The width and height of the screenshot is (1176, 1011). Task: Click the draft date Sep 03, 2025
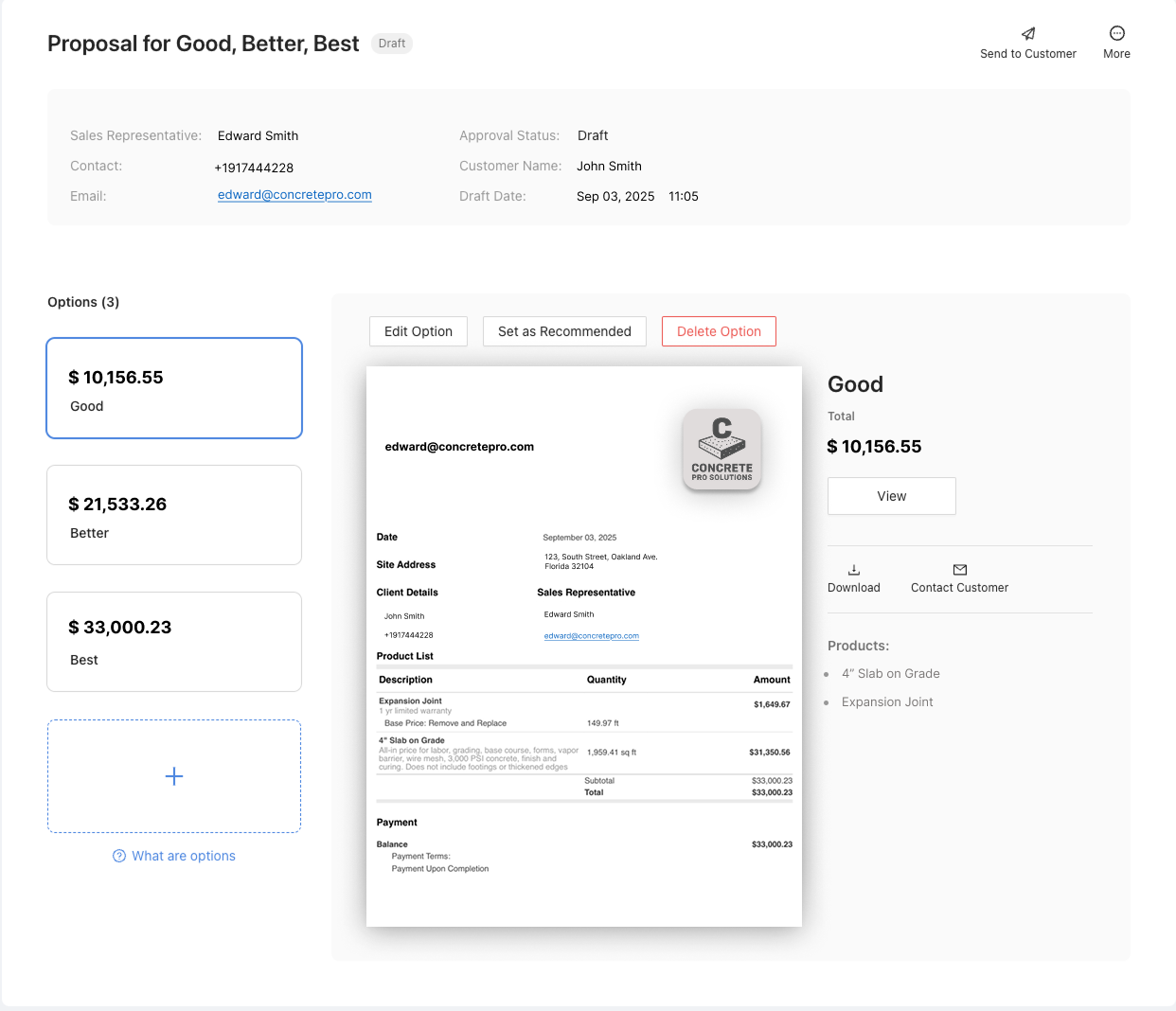(x=615, y=196)
